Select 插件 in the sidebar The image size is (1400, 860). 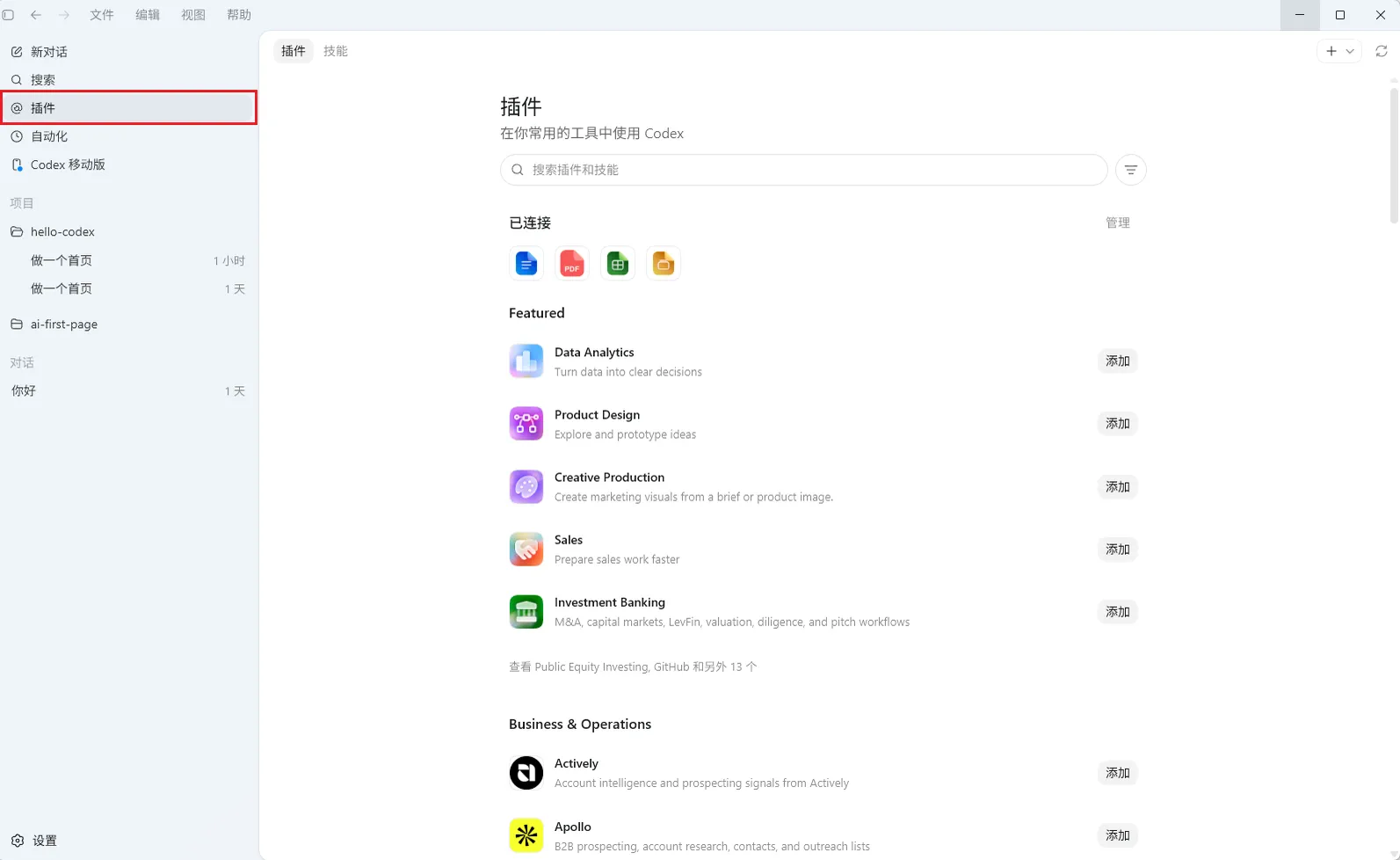[x=129, y=108]
